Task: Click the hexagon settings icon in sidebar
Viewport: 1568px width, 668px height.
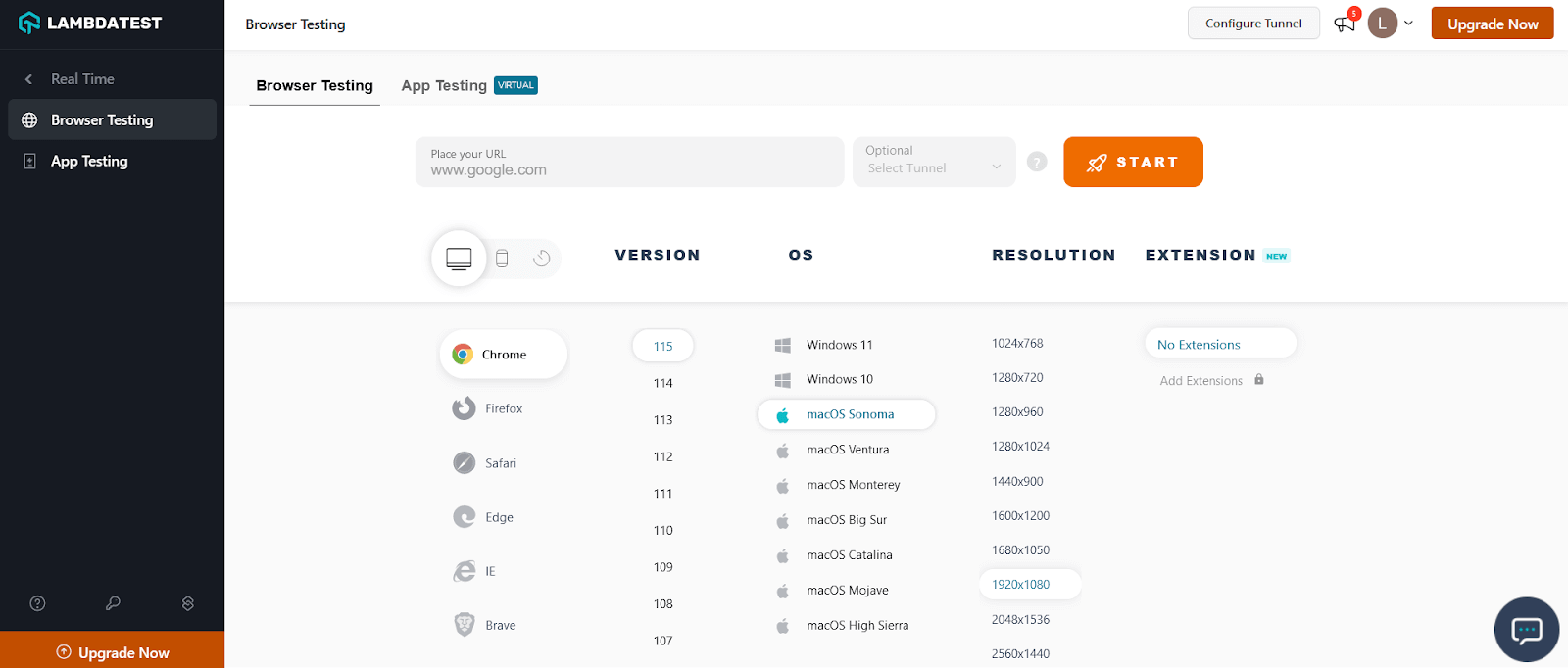Action: click(188, 603)
